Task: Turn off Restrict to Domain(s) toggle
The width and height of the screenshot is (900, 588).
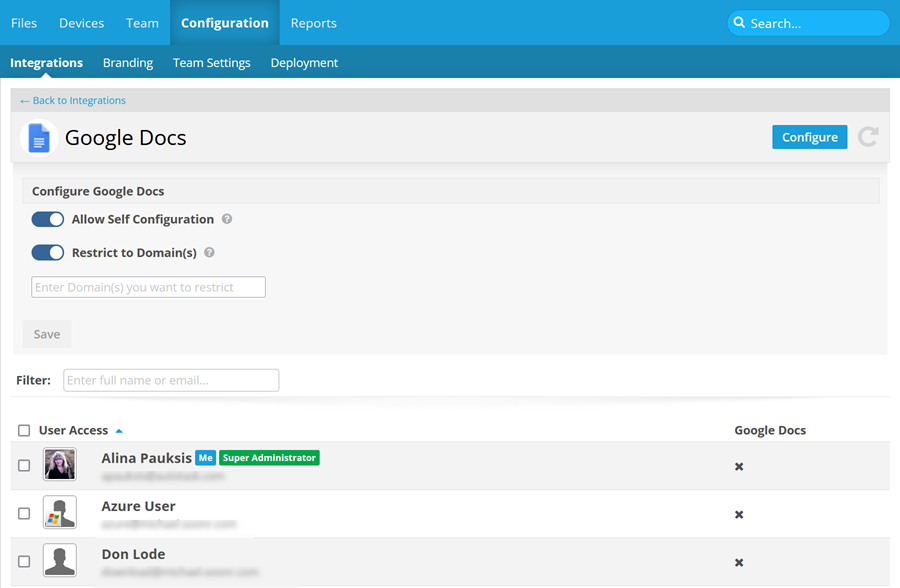Action: [48, 253]
